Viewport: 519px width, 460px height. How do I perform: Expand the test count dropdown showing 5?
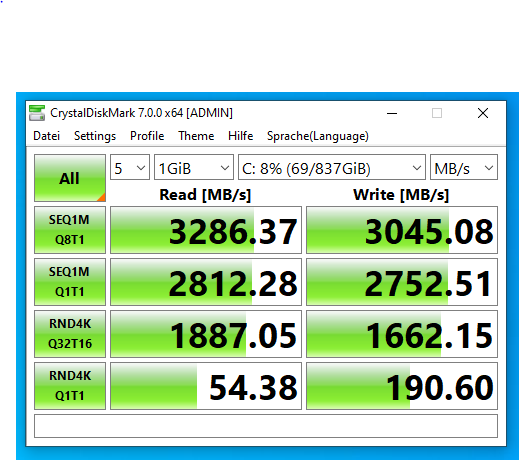tap(130, 167)
